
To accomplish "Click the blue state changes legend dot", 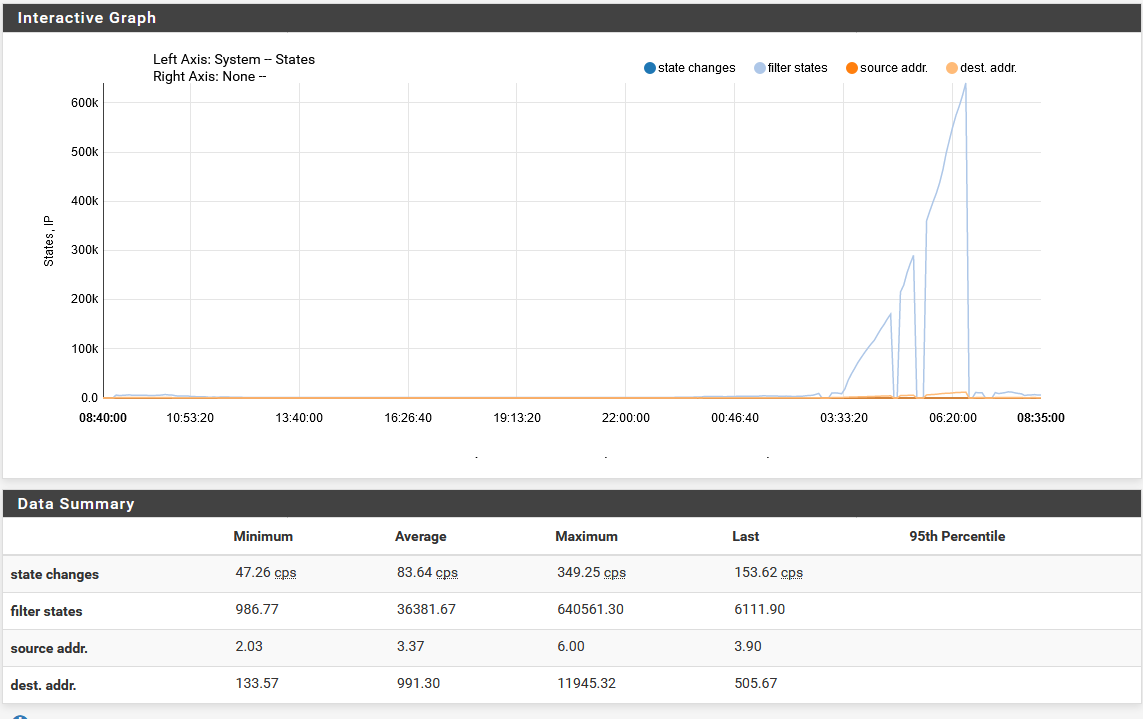I will 649,68.
